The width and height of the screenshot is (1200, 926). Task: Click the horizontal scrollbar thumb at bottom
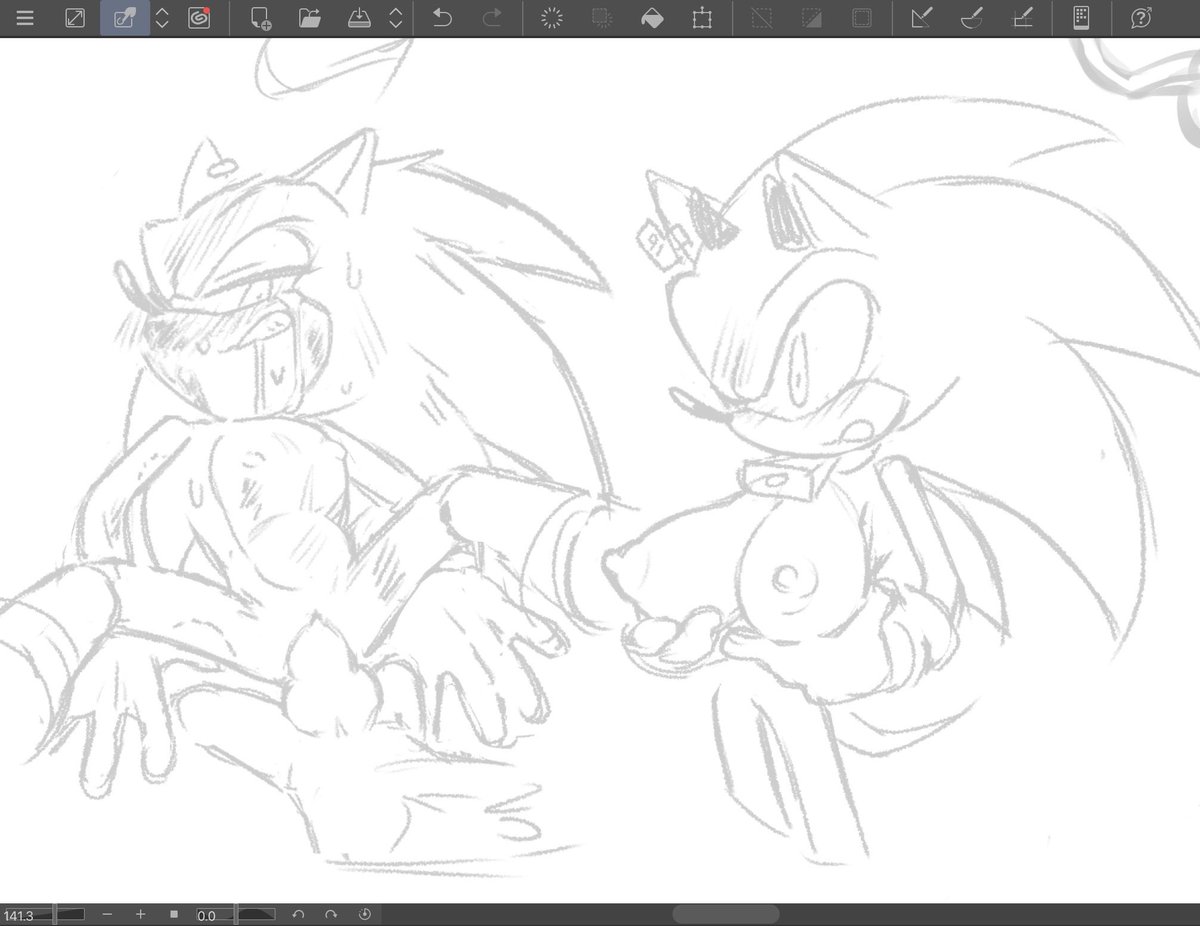point(726,915)
